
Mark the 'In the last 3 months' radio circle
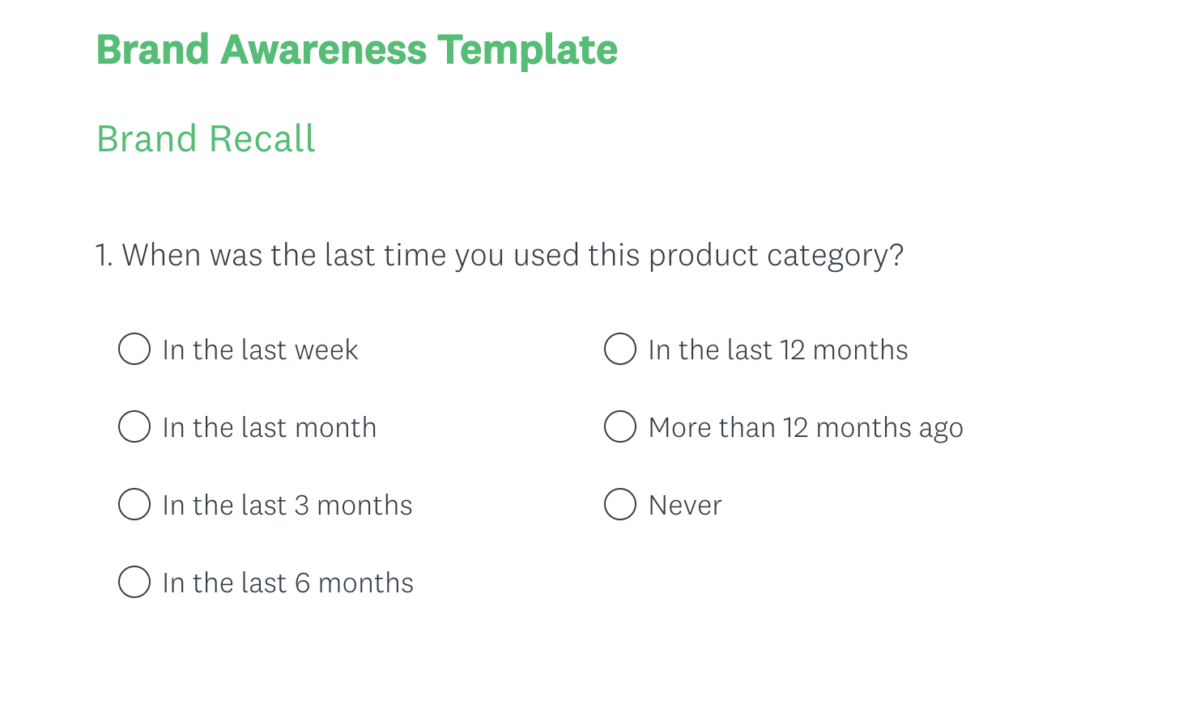point(134,505)
